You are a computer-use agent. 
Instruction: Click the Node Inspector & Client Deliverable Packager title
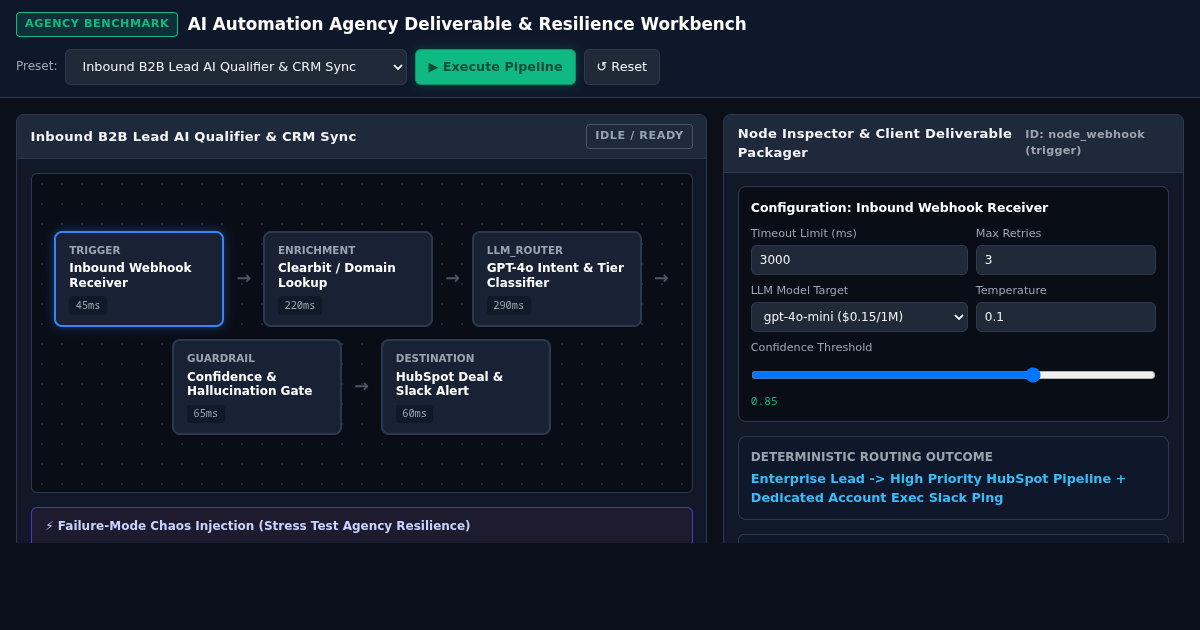pyautogui.click(x=875, y=143)
